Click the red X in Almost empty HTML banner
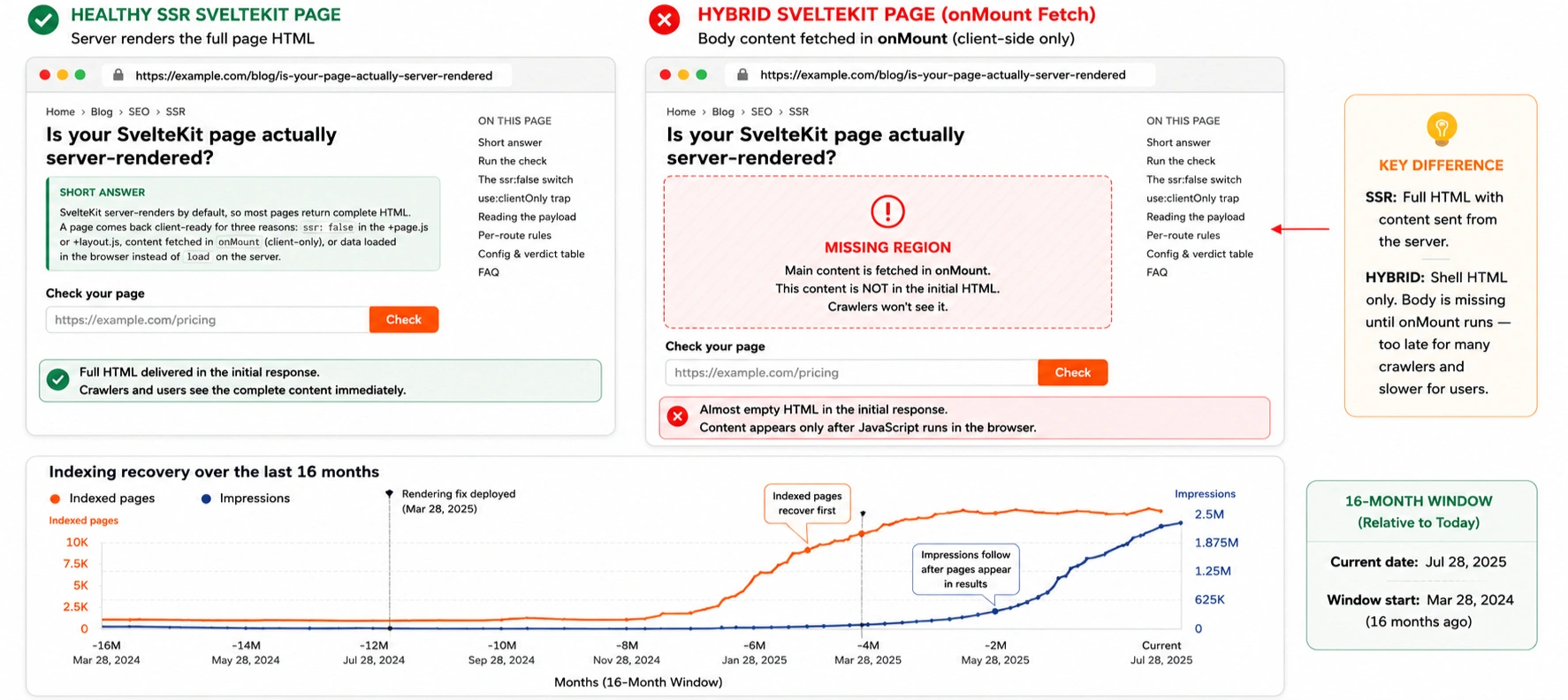Screen dimensions: 1568x700 point(678,417)
